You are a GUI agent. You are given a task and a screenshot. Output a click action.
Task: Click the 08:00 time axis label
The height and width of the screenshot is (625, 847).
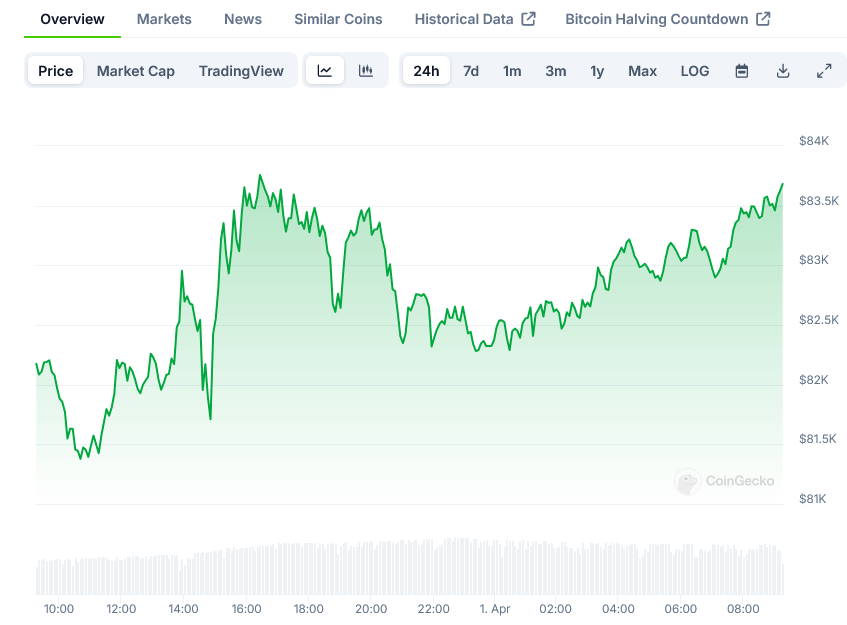click(743, 609)
